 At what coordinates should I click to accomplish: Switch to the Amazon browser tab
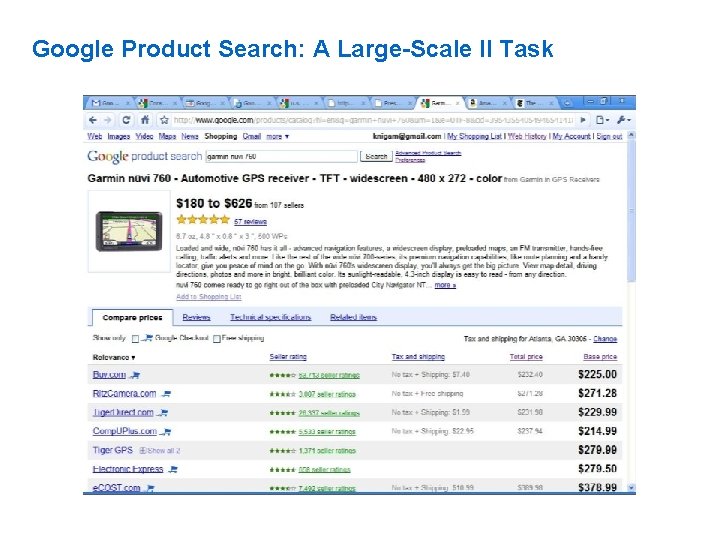coord(487,103)
